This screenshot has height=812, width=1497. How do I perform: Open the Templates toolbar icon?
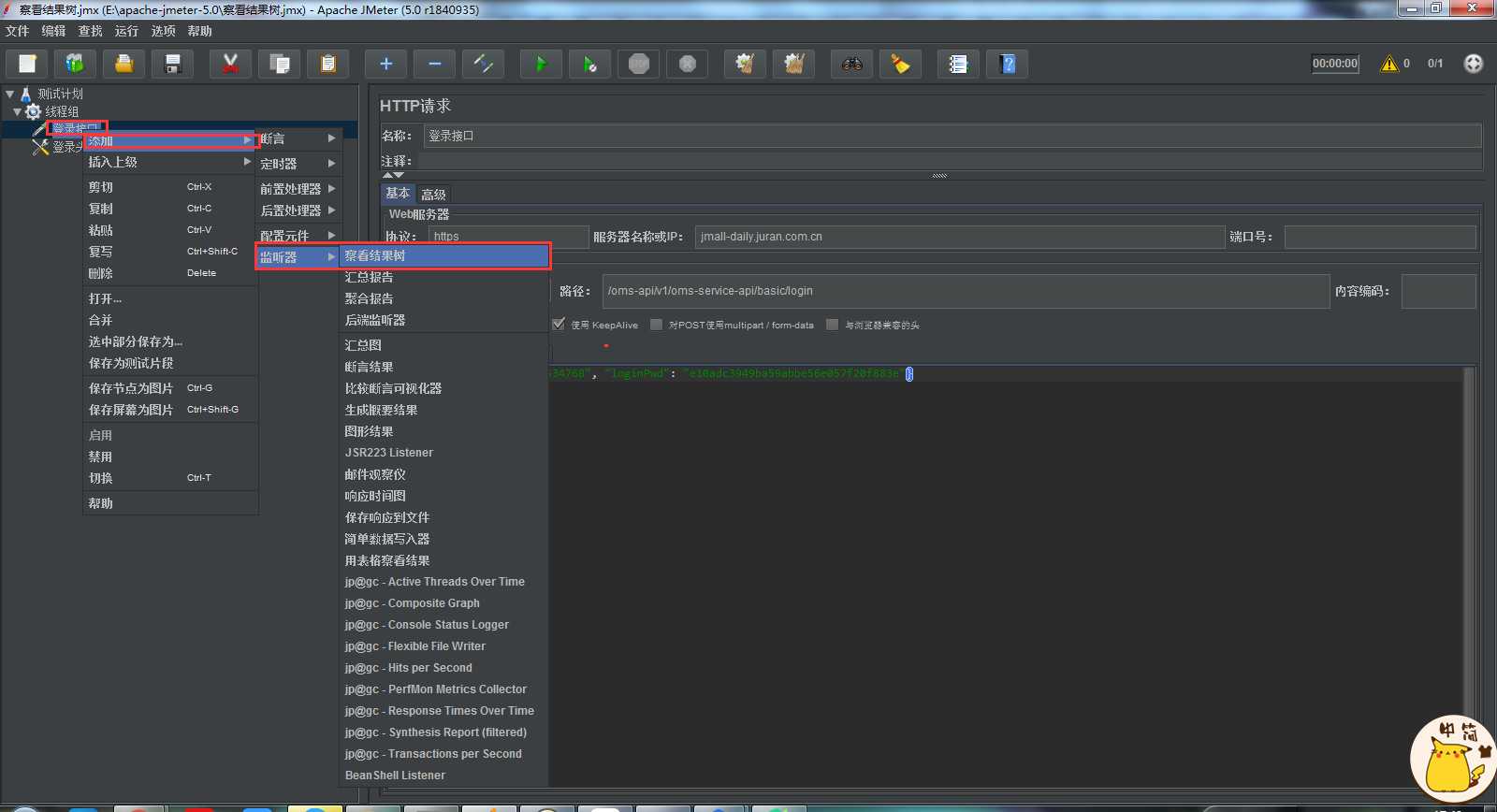(76, 64)
